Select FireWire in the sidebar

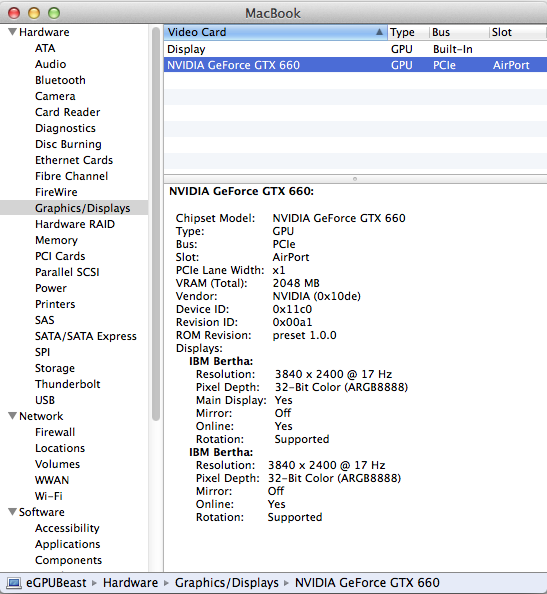click(x=56, y=192)
